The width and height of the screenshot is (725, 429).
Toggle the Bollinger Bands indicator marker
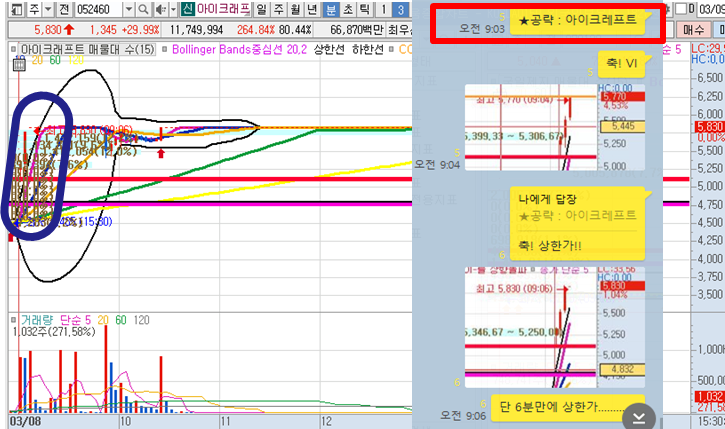(x=164, y=49)
